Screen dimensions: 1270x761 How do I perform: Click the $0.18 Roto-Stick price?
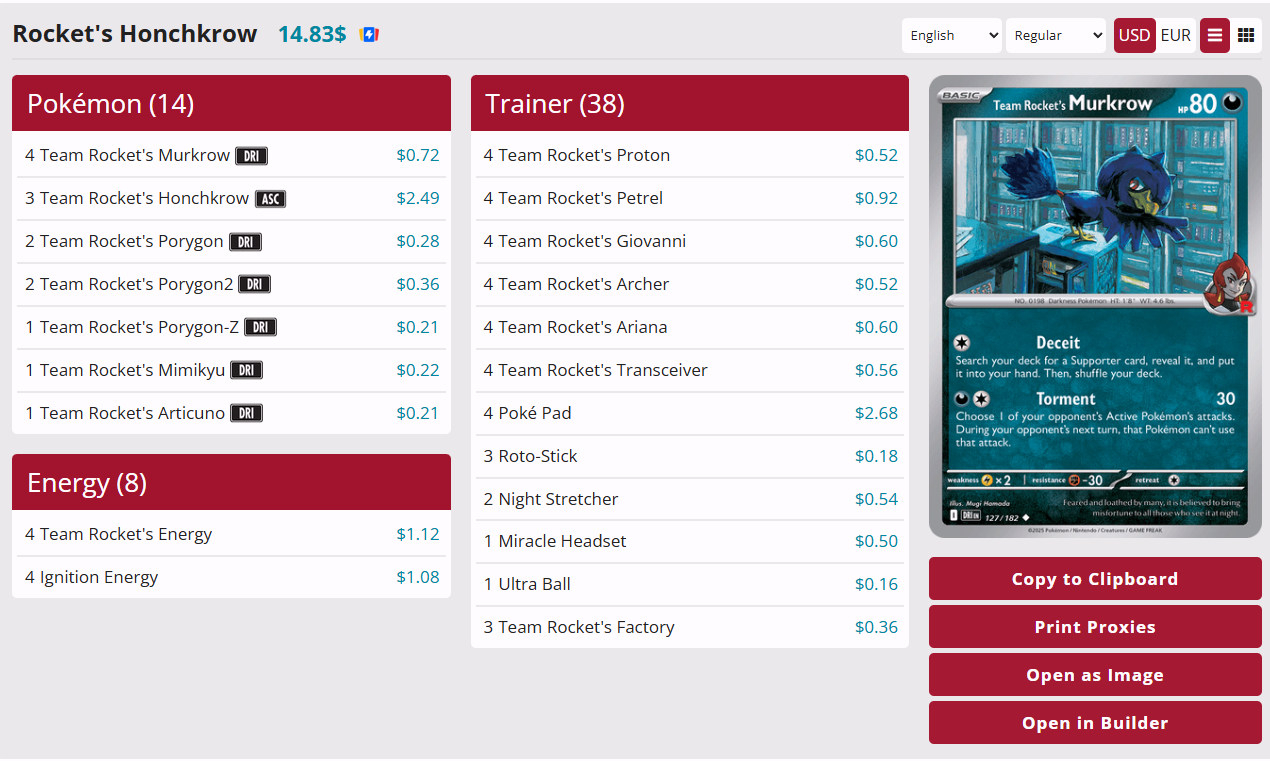[x=876, y=457]
